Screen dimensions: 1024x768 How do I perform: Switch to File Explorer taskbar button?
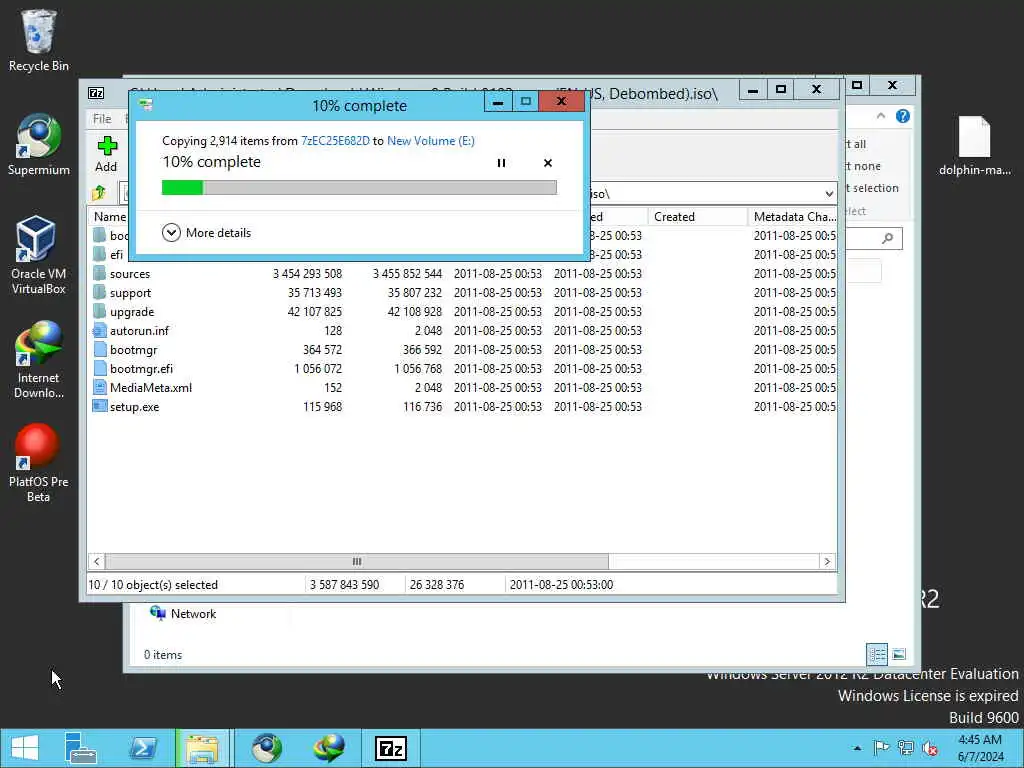(202, 748)
